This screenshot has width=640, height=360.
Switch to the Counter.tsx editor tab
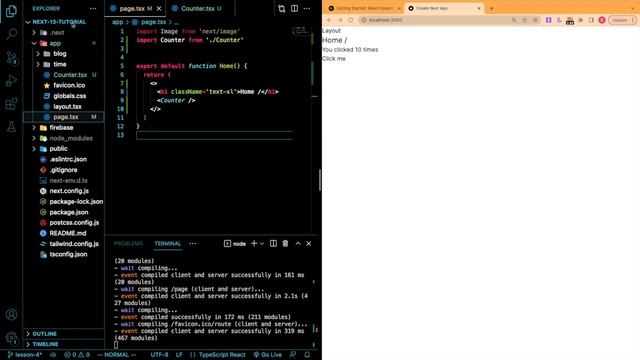[x=198, y=9]
